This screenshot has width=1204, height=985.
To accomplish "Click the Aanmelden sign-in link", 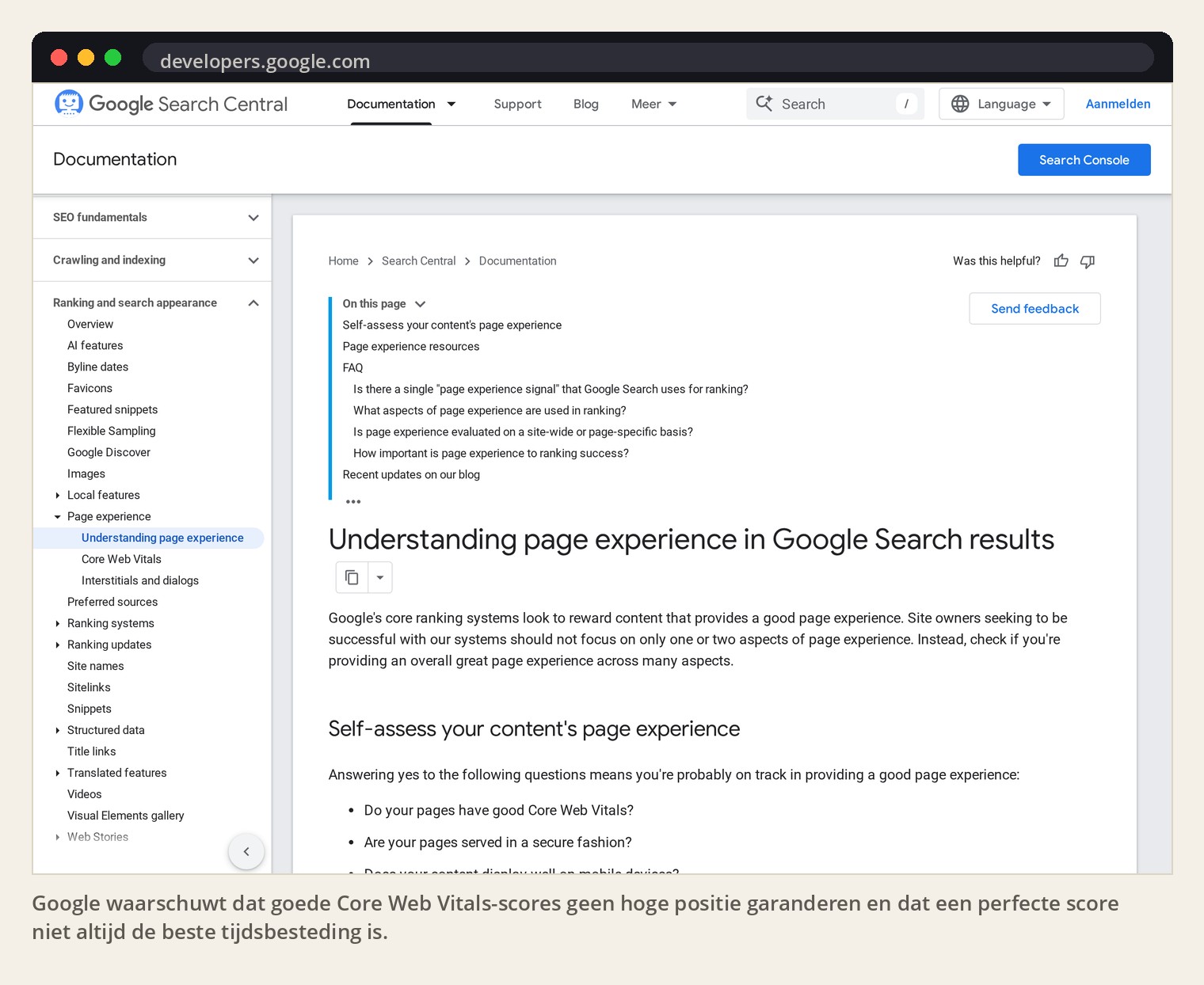I will coord(1118,104).
